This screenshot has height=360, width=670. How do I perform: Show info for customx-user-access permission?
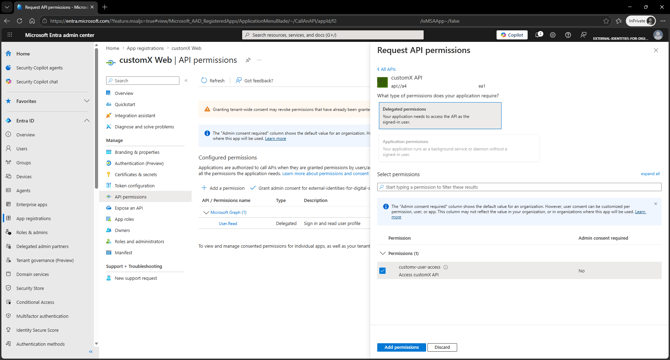[x=446, y=267]
